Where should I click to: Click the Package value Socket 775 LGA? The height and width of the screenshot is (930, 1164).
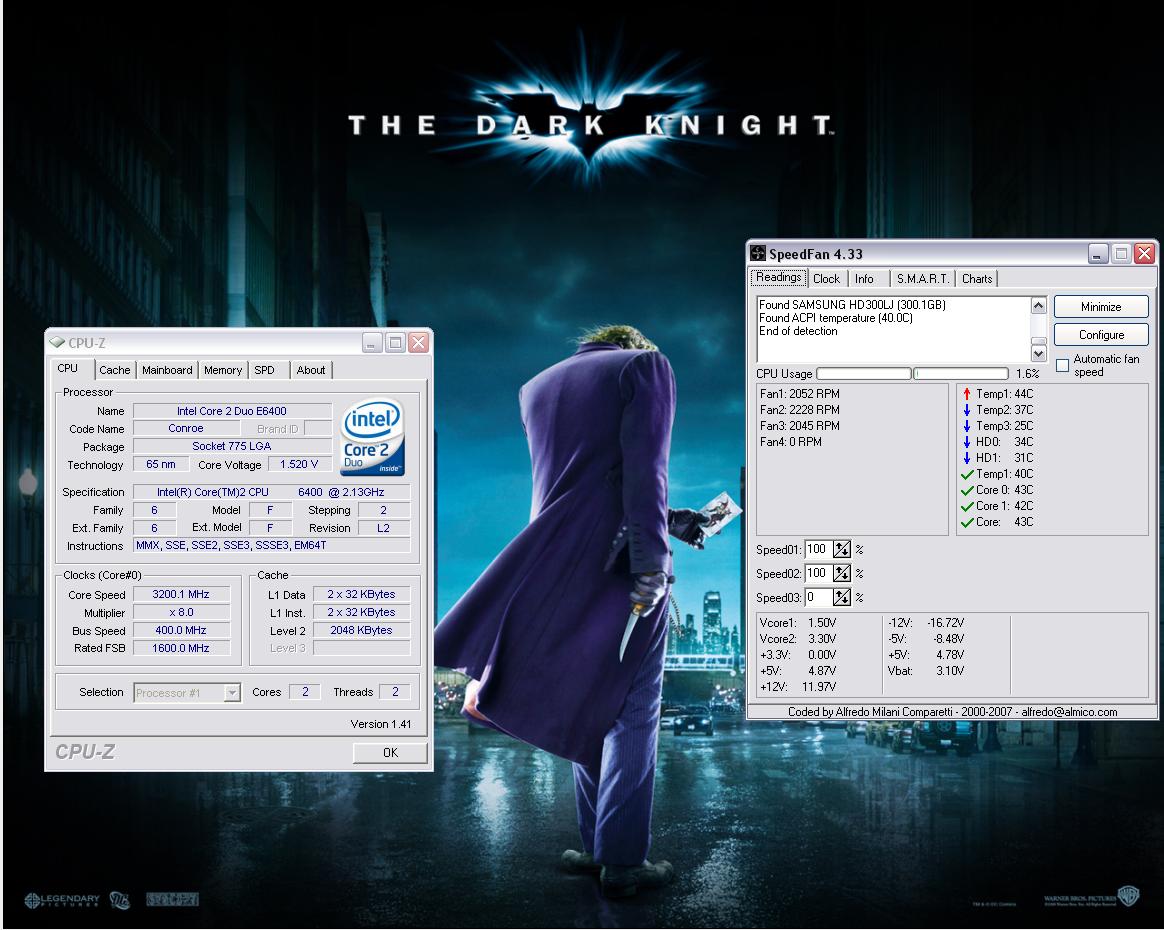[x=232, y=446]
